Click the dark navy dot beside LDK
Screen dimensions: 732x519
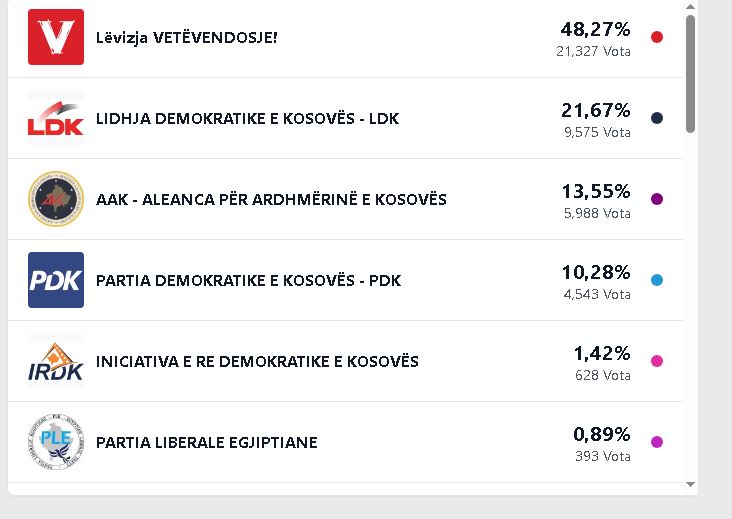[657, 118]
